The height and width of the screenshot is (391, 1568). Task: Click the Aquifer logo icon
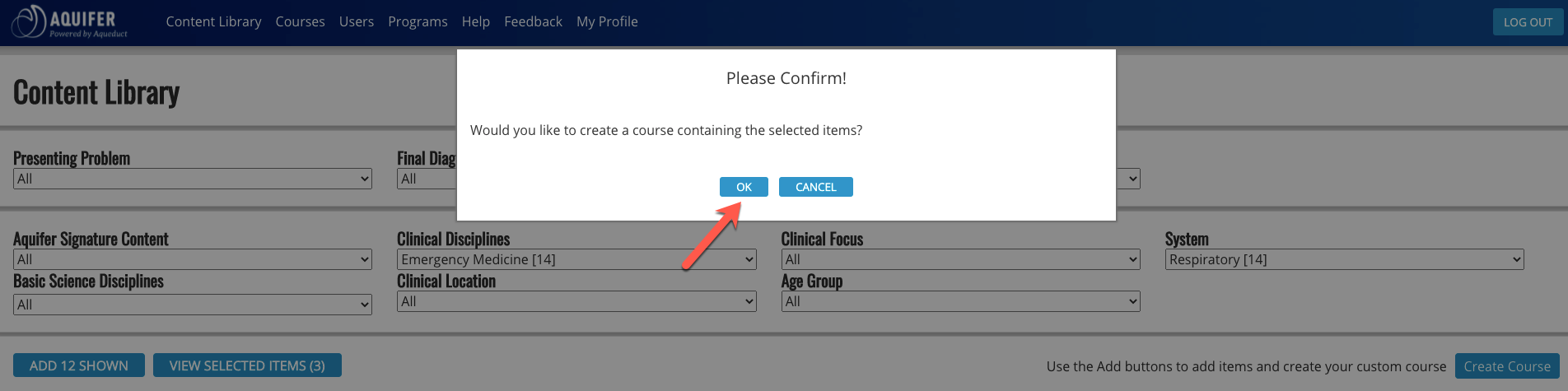29,21
